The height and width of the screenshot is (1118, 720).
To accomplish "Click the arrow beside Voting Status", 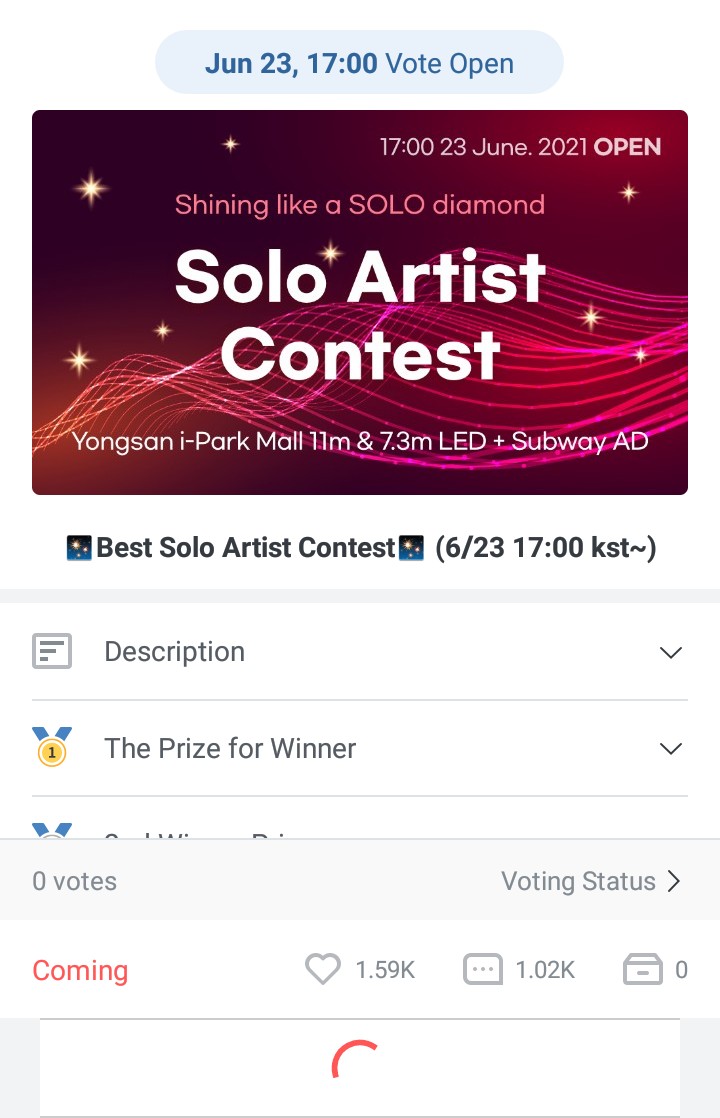I will [x=674, y=881].
